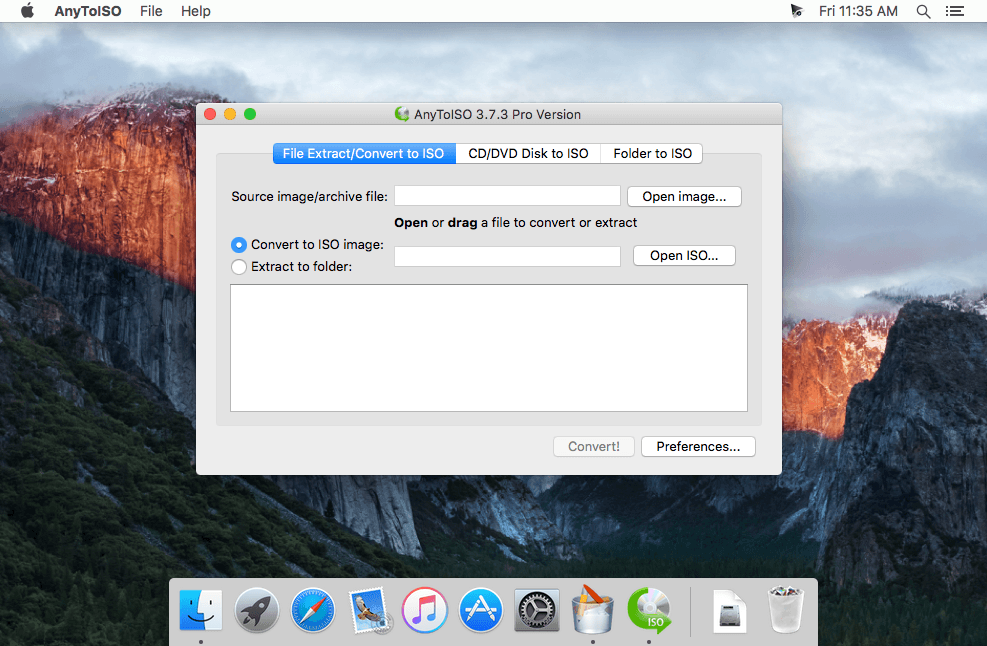Click the bird status icon in menu bar

click(x=796, y=11)
